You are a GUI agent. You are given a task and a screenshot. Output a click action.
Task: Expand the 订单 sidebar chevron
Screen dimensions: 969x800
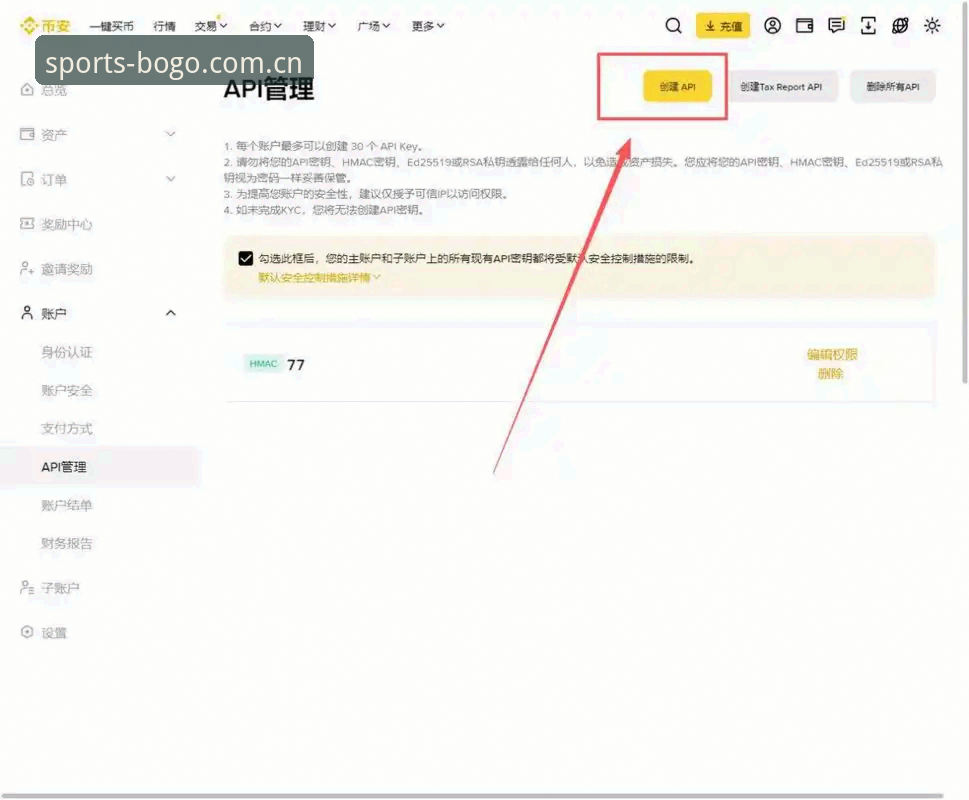(171, 179)
